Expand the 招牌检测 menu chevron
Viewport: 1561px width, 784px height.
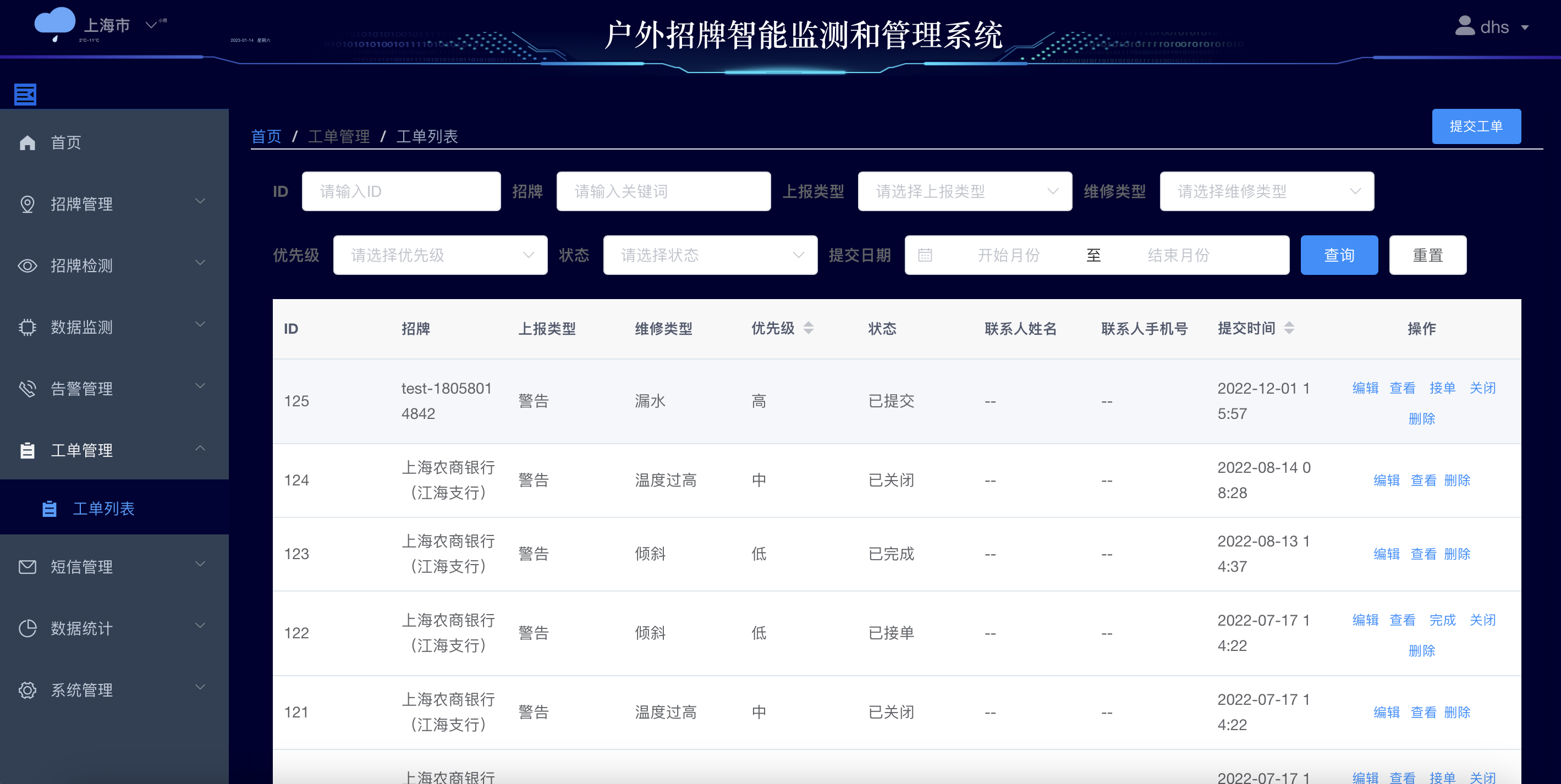(201, 262)
